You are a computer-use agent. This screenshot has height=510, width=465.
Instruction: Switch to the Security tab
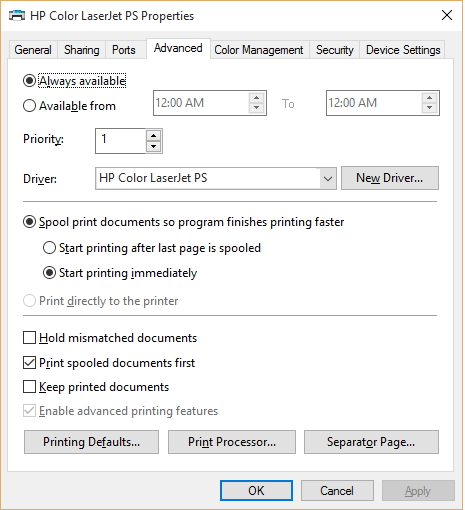pyautogui.click(x=334, y=50)
